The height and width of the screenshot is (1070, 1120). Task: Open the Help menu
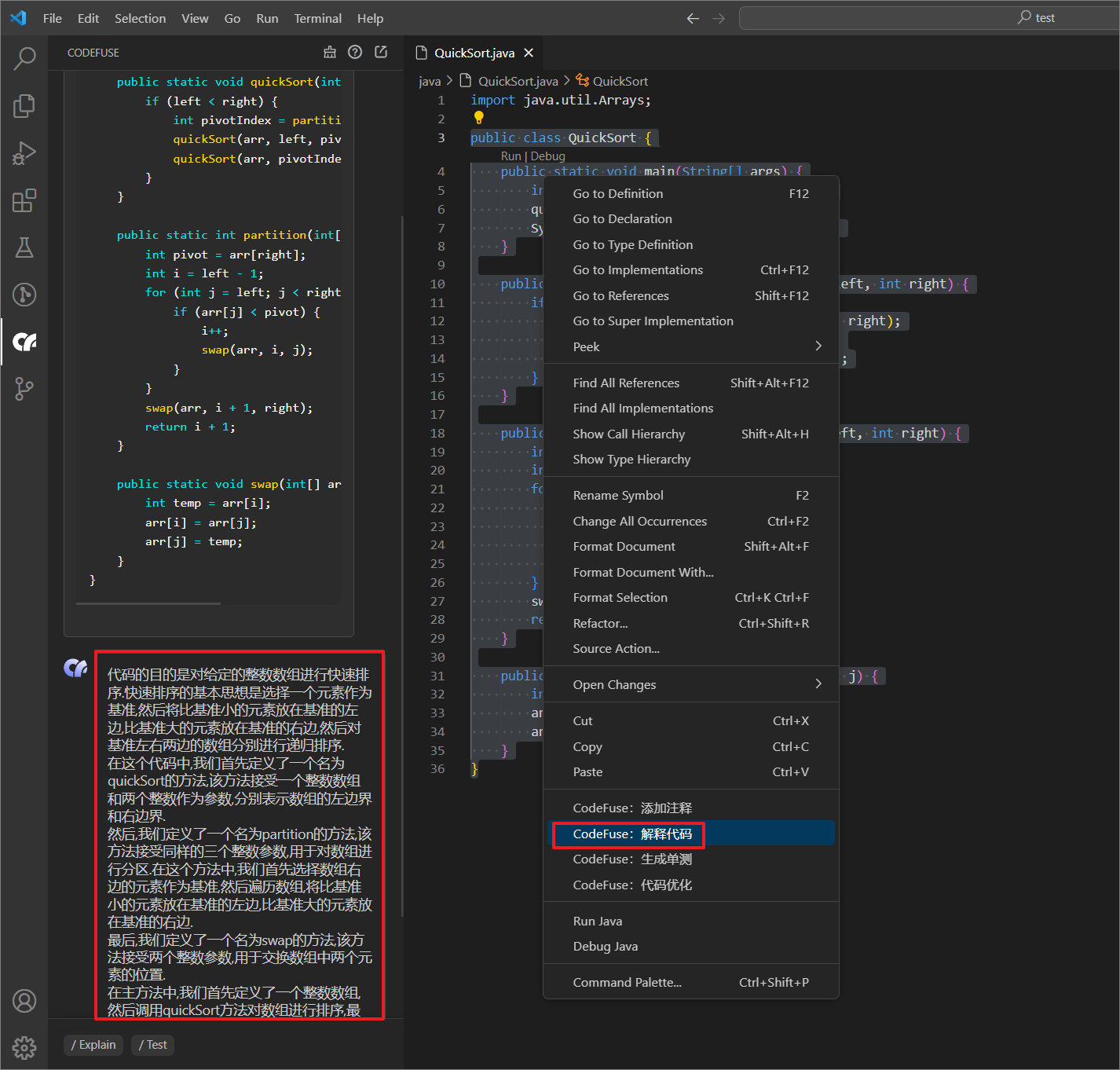tap(370, 18)
